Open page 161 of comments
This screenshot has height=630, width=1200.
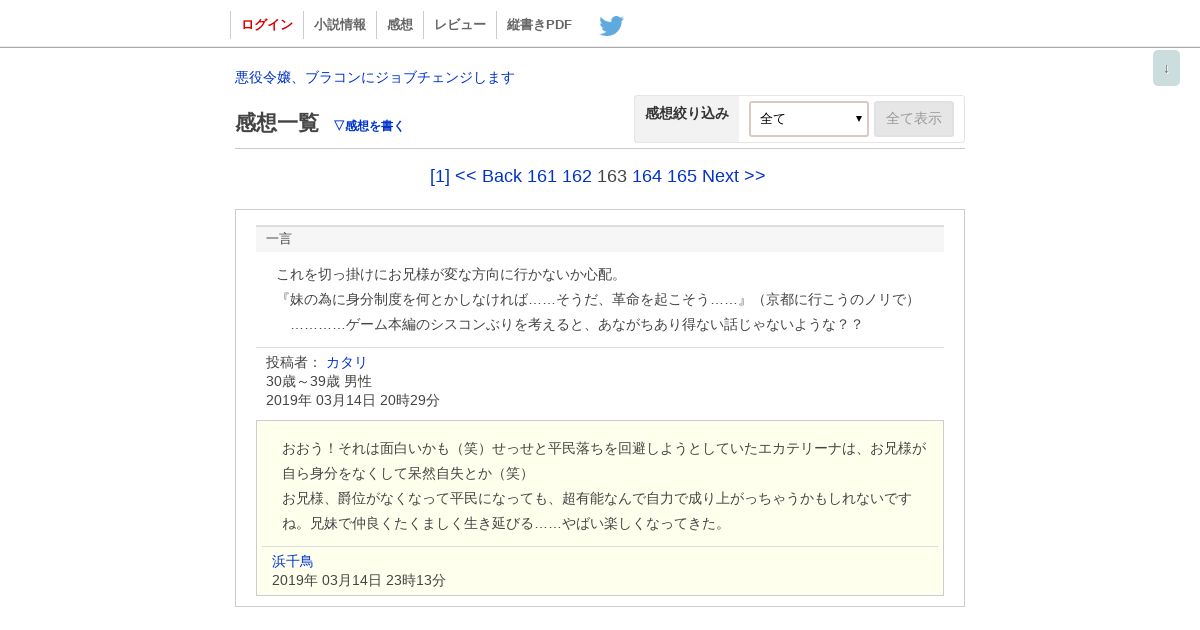542,176
